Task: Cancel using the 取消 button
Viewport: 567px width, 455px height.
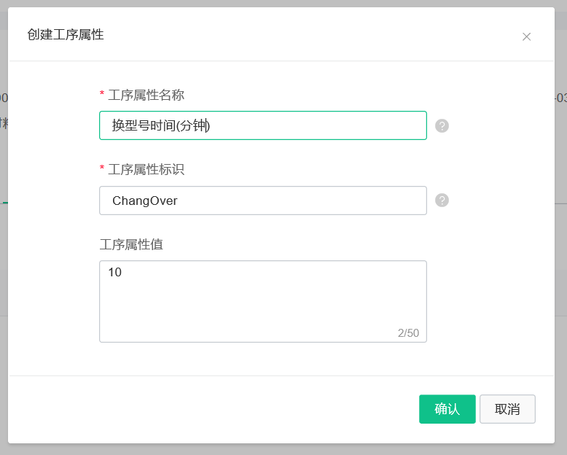Action: 507,409
